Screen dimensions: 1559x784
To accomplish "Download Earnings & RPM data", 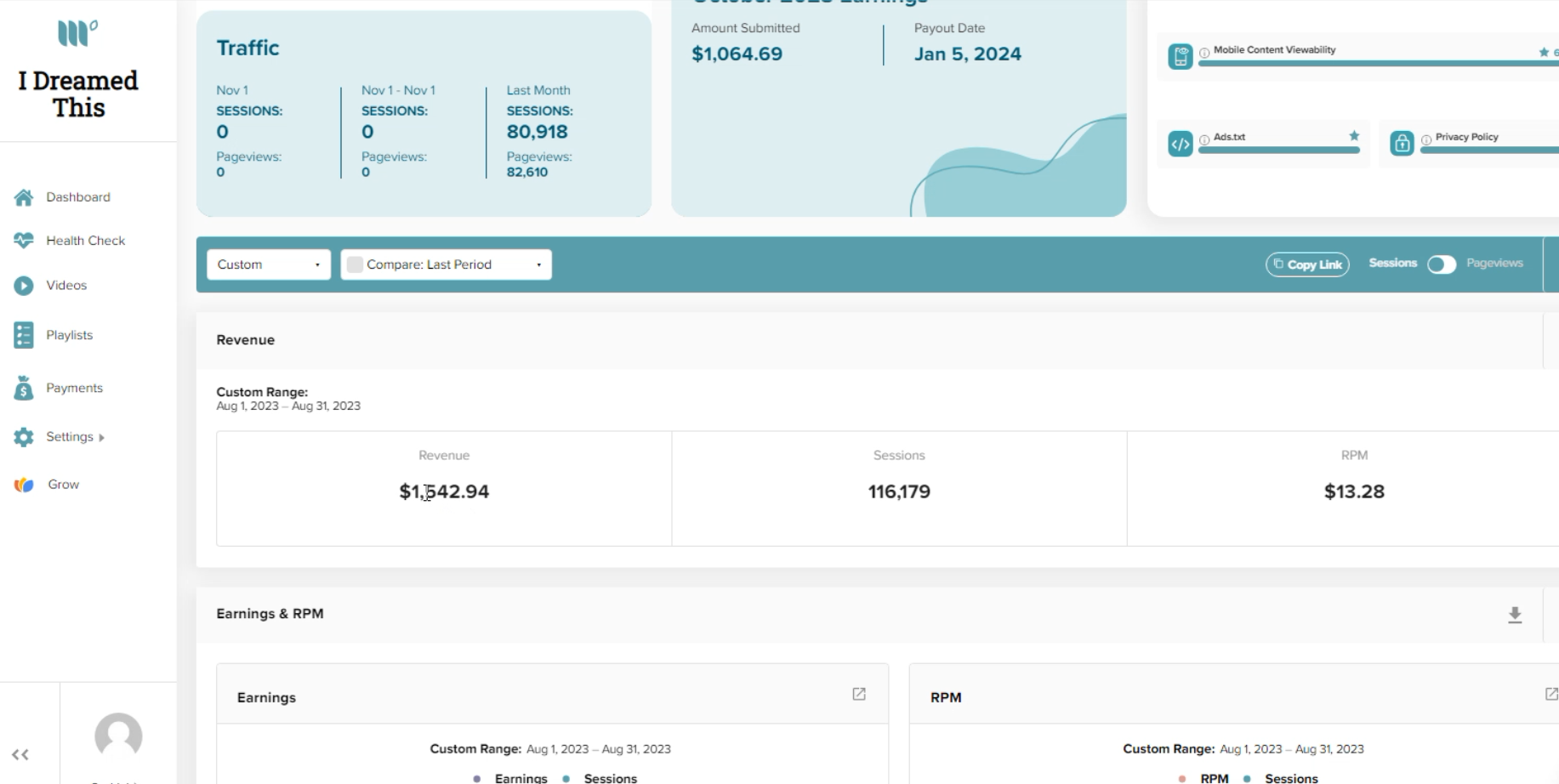I will 1515,615.
